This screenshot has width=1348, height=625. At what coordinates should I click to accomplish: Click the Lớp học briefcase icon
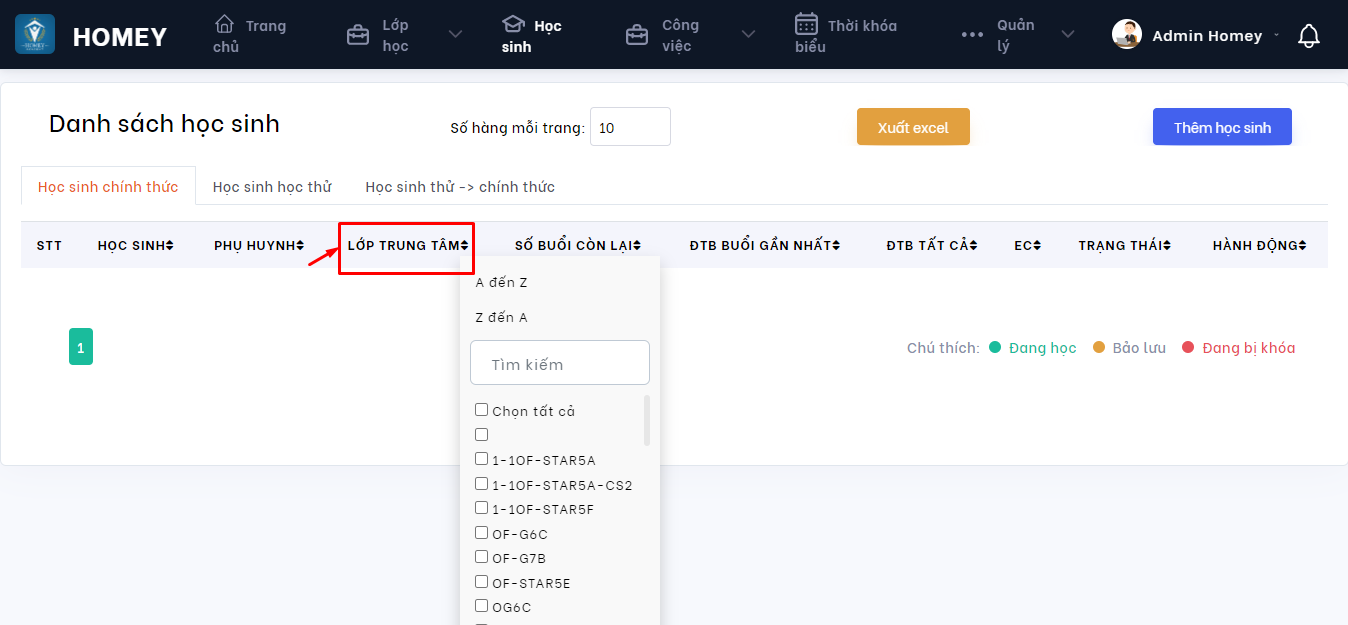(357, 36)
